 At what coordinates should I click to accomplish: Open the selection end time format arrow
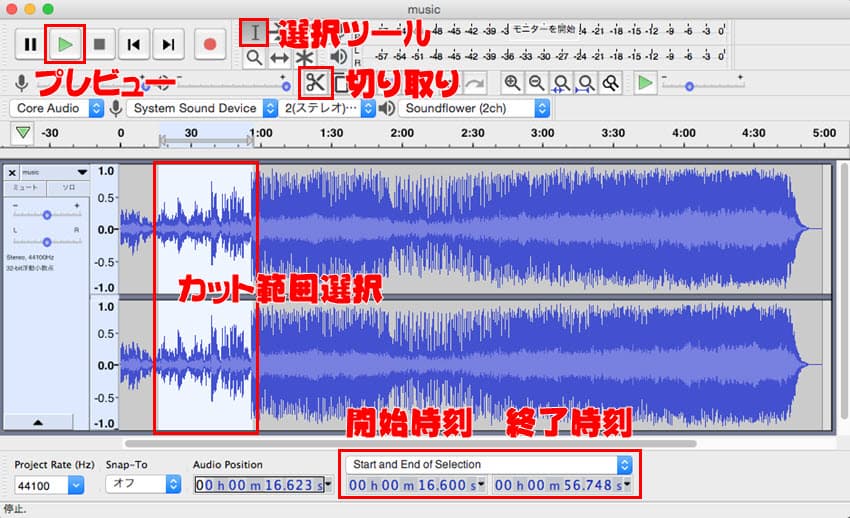628,484
